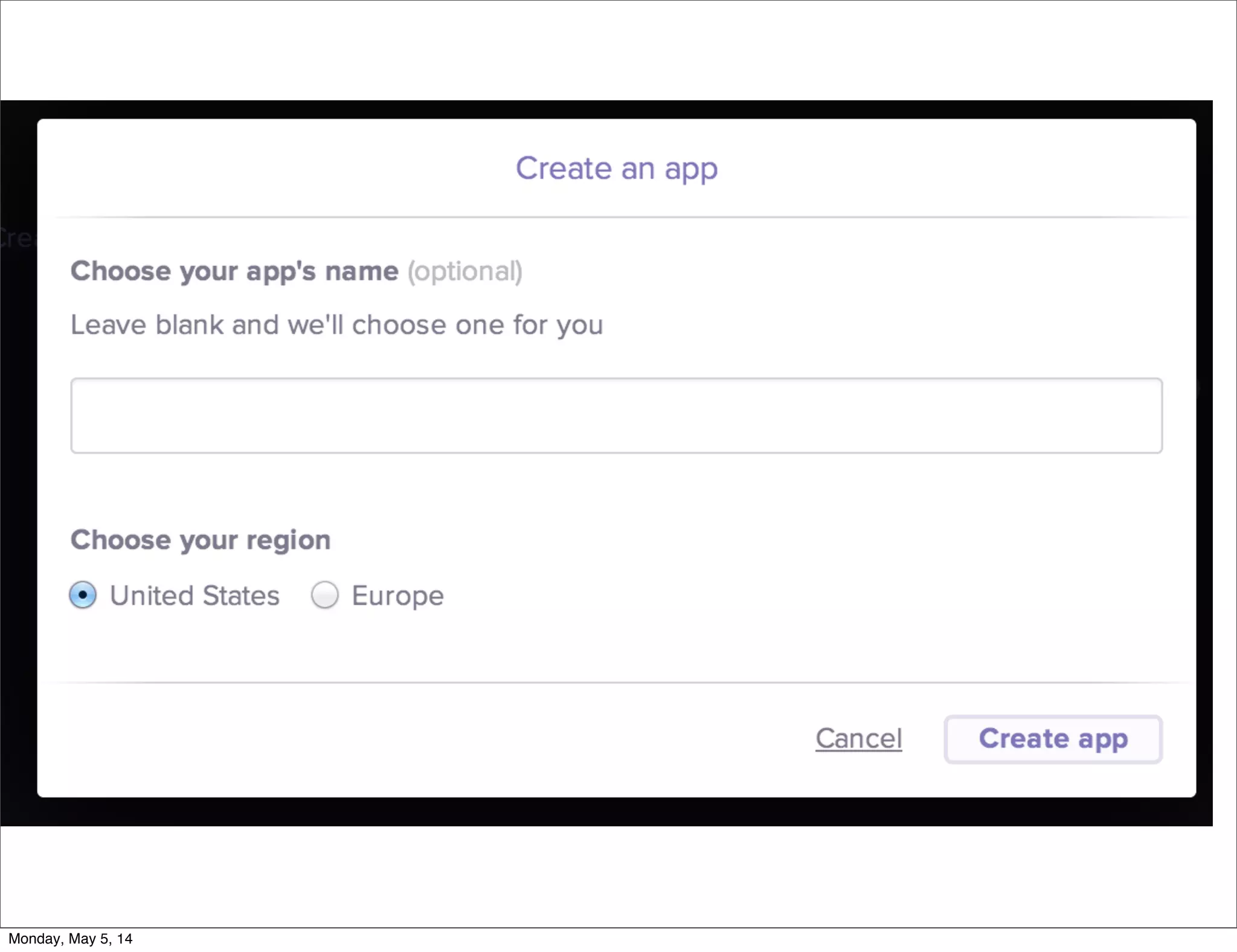Viewport: 1237px width, 952px height.
Task: Click the "Create an app" dialog heading
Action: (616, 168)
